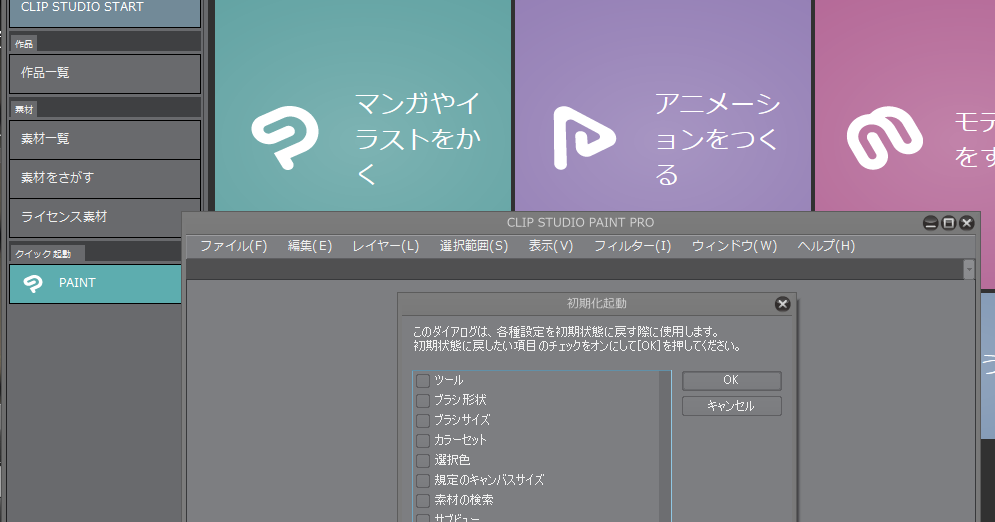Launch PAINT from quick launch
This screenshot has height=522, width=995.
coord(96,284)
